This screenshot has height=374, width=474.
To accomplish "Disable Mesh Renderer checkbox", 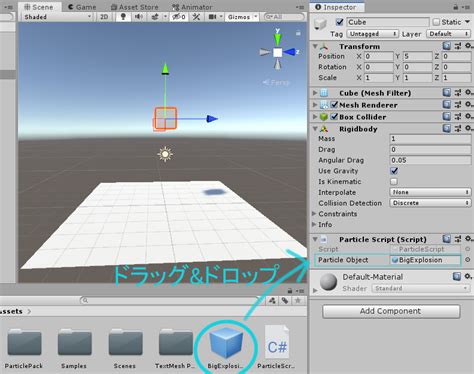I will point(334,105).
